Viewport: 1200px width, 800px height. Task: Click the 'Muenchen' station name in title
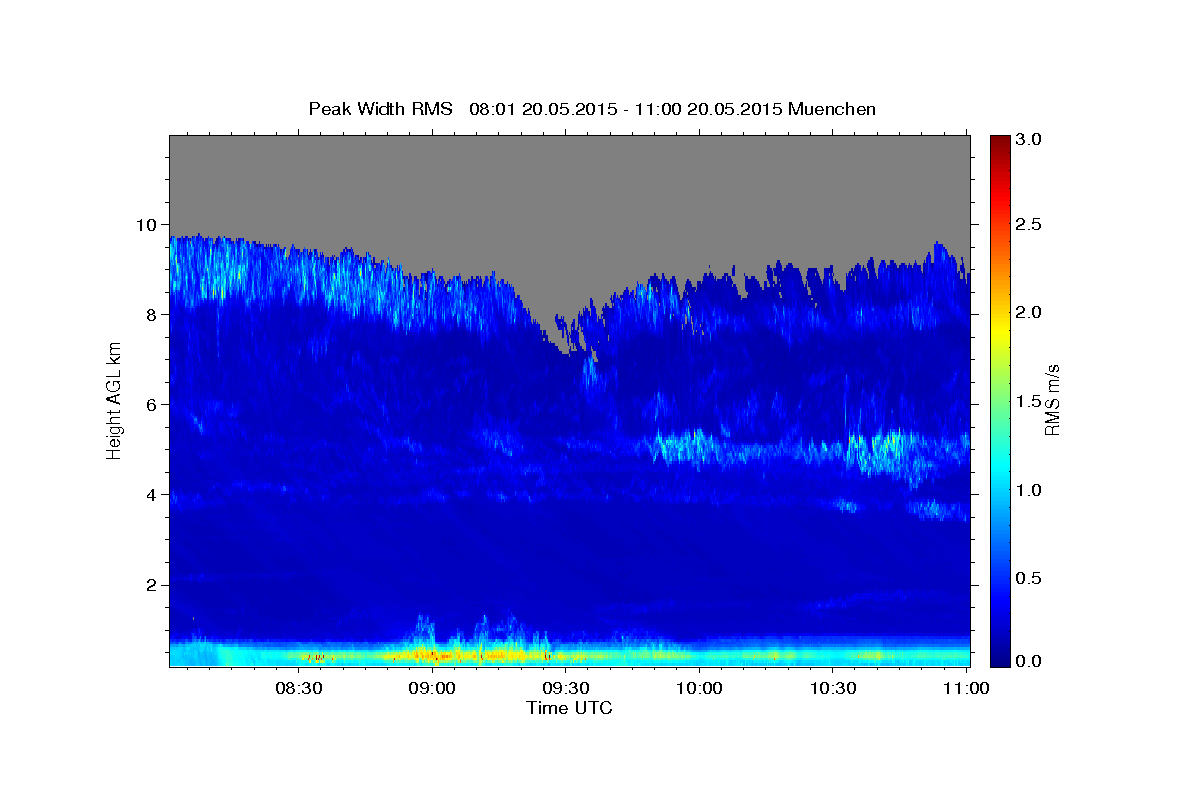(832, 108)
